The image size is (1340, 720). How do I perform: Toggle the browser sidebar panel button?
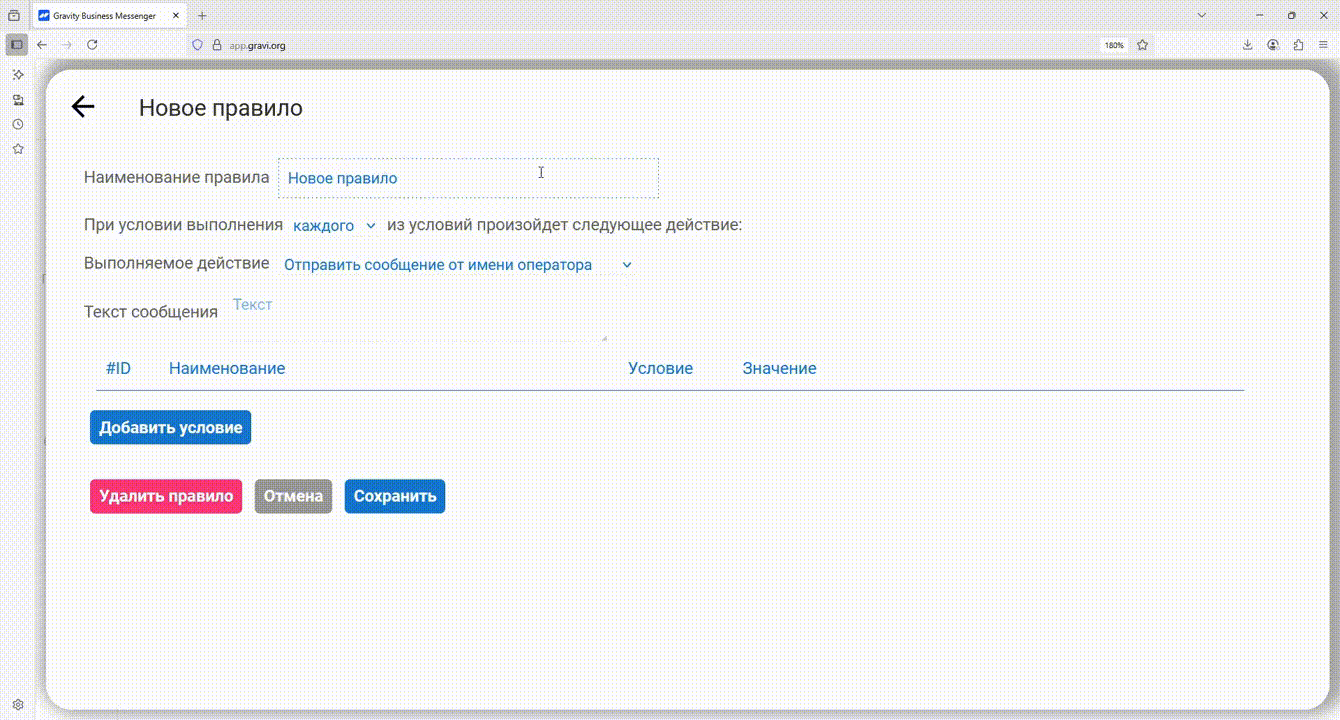[17, 45]
